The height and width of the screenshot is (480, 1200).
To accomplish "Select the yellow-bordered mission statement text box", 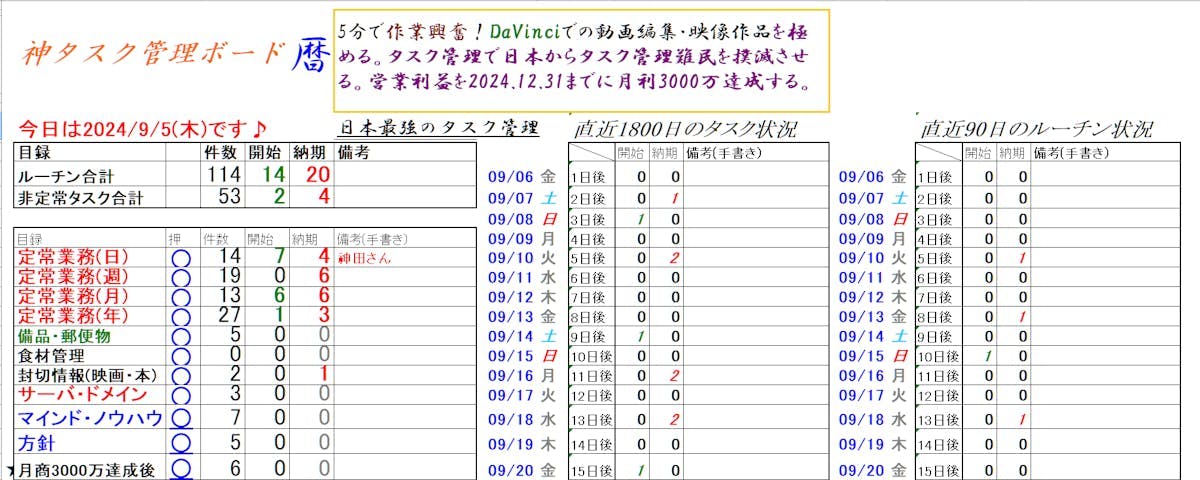I will click(581, 60).
